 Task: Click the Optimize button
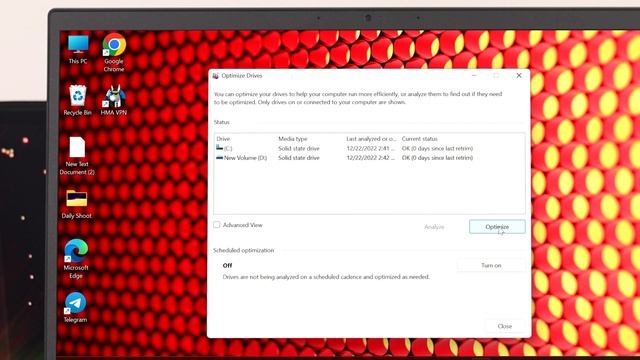coord(497,227)
